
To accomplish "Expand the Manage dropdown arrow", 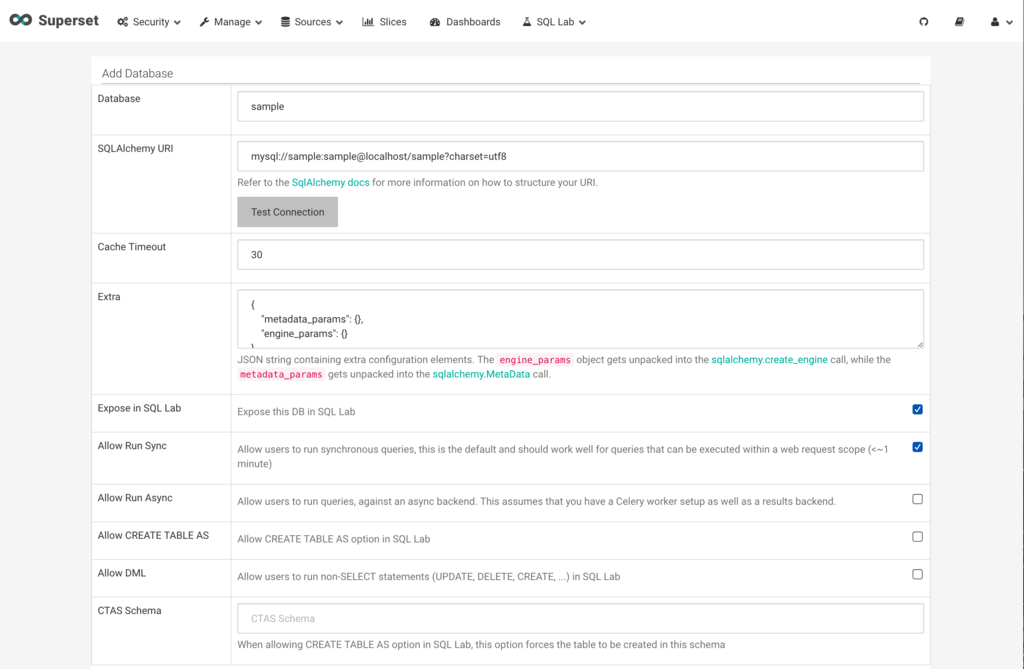I will point(259,23).
